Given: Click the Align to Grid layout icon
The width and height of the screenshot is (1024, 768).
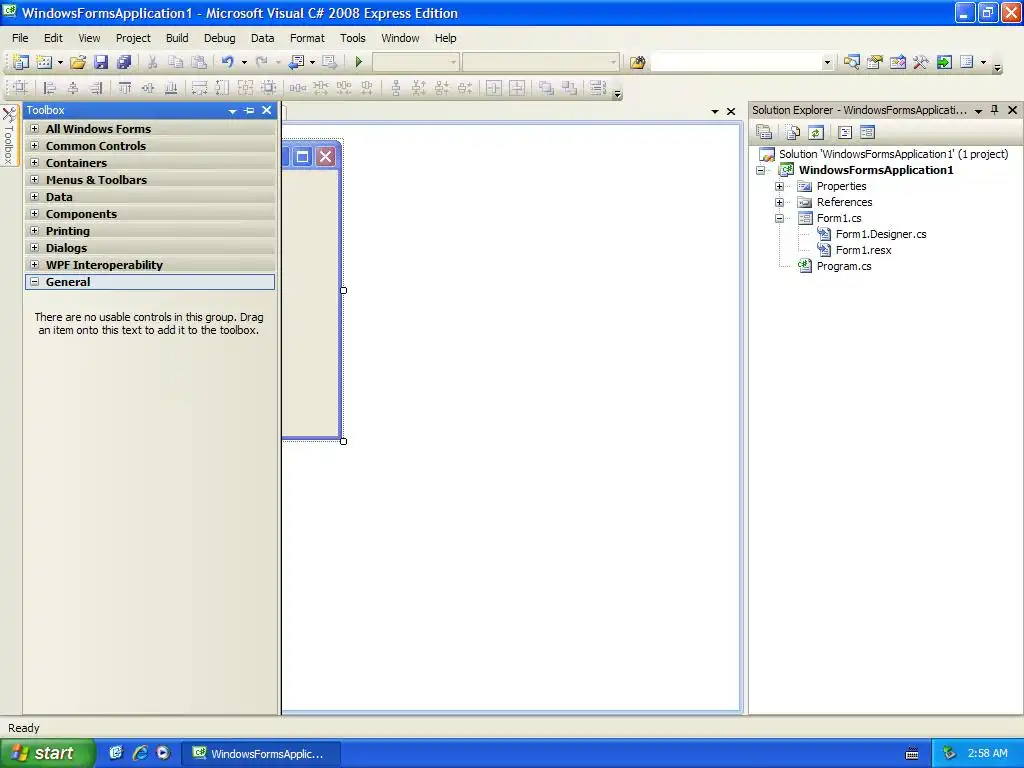Looking at the screenshot, I should (20, 88).
